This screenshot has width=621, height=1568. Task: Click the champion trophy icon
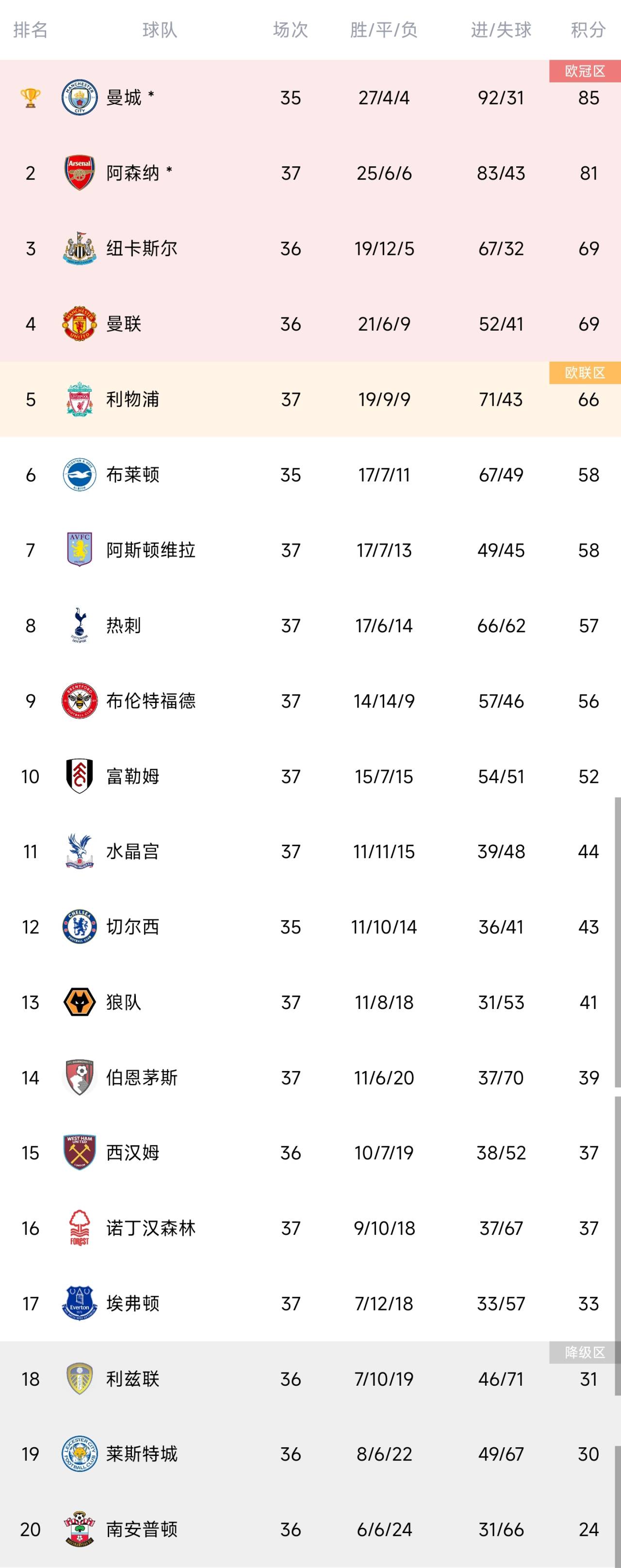[x=31, y=97]
